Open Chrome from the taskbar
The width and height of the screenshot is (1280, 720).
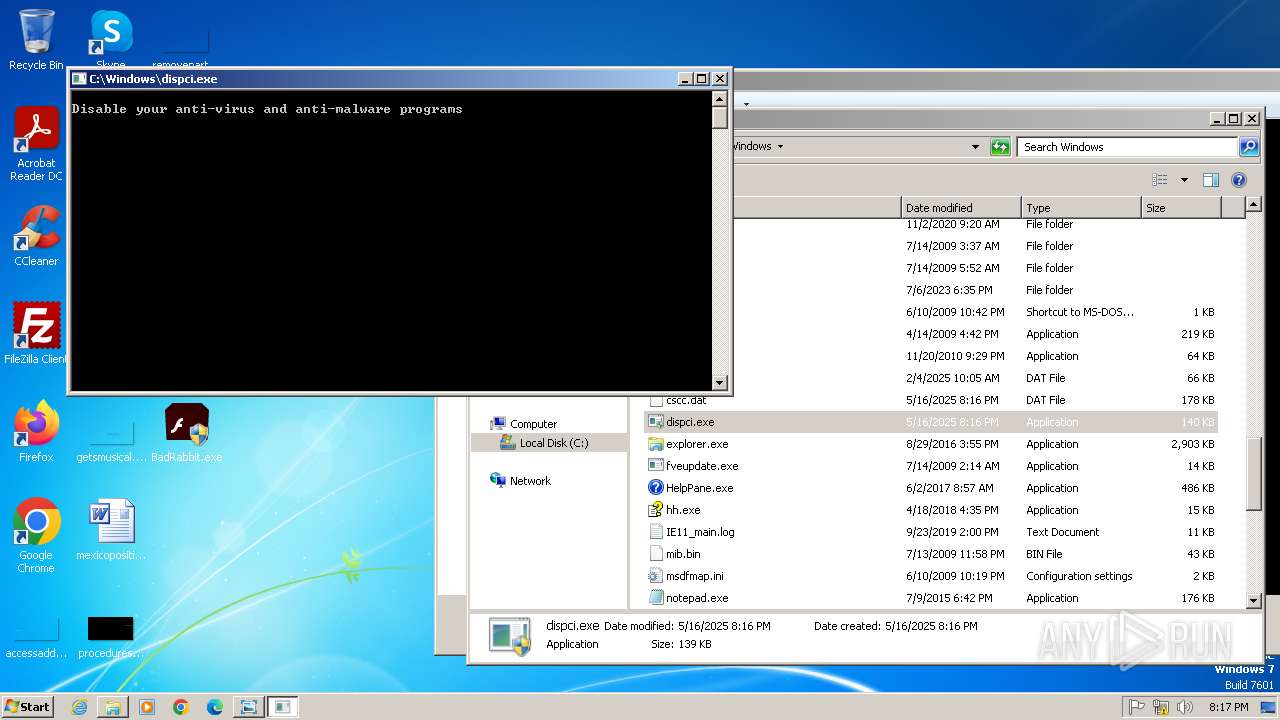181,706
